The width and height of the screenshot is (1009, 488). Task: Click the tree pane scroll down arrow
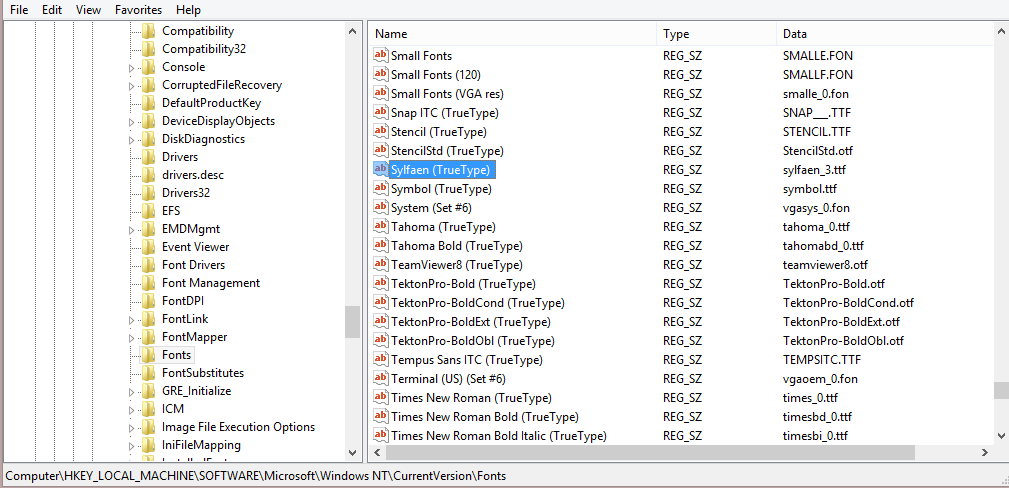pyautogui.click(x=353, y=453)
